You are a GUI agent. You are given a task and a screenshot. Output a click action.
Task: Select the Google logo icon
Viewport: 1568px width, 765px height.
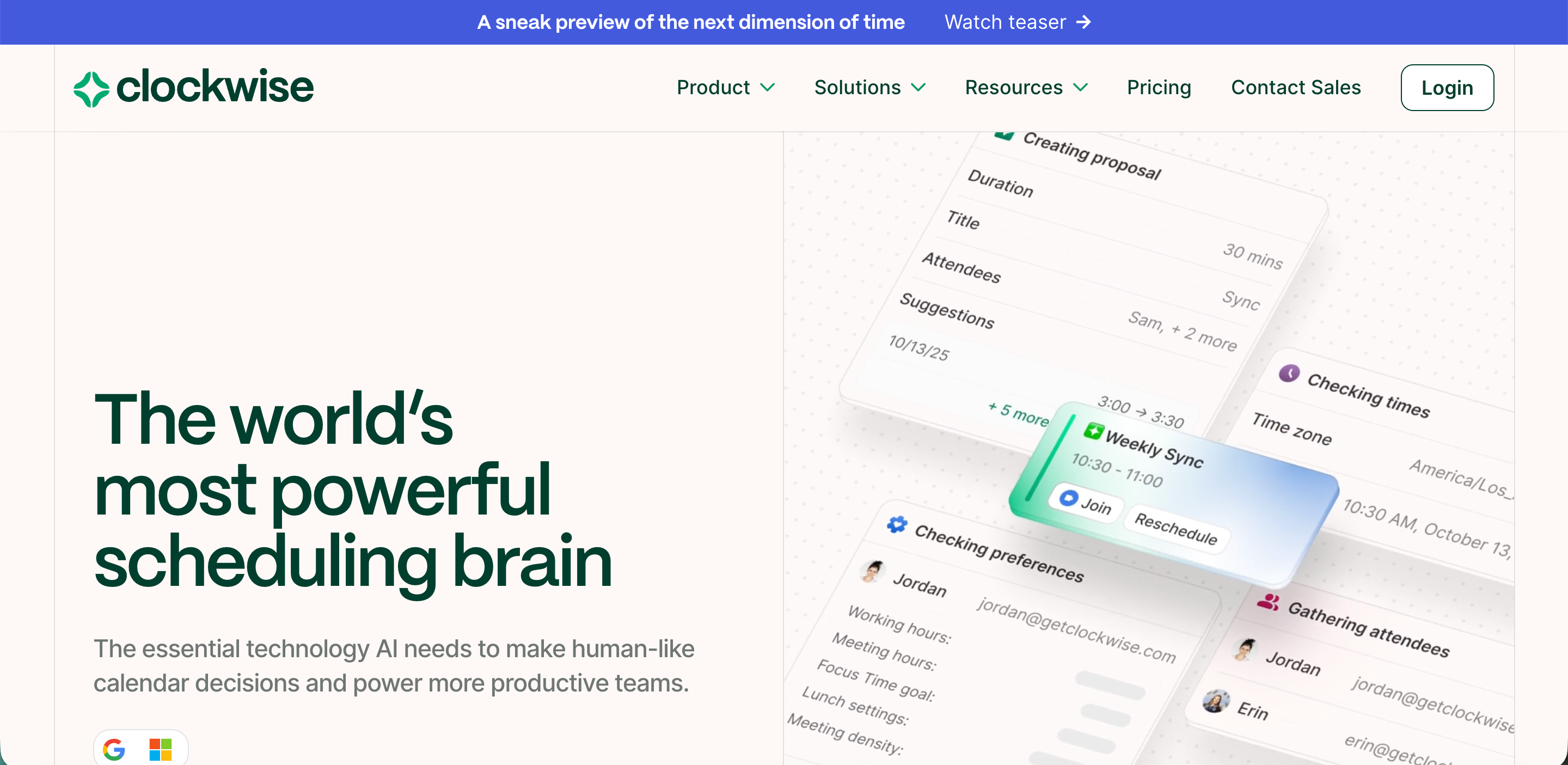[x=113, y=749]
